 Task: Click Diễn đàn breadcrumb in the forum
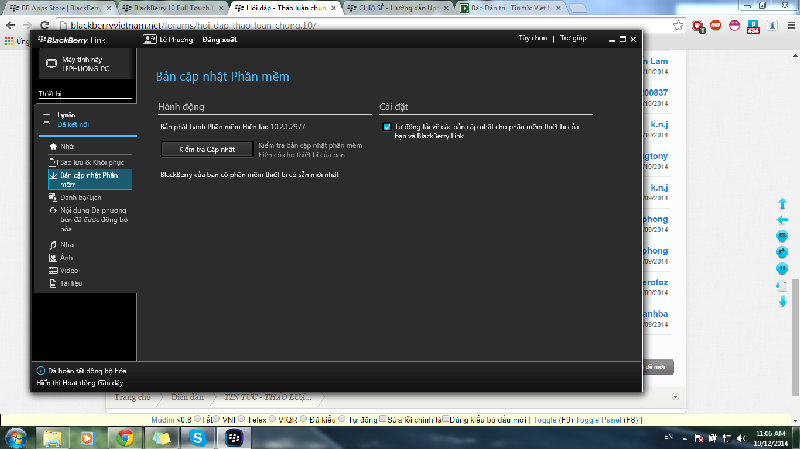(187, 397)
